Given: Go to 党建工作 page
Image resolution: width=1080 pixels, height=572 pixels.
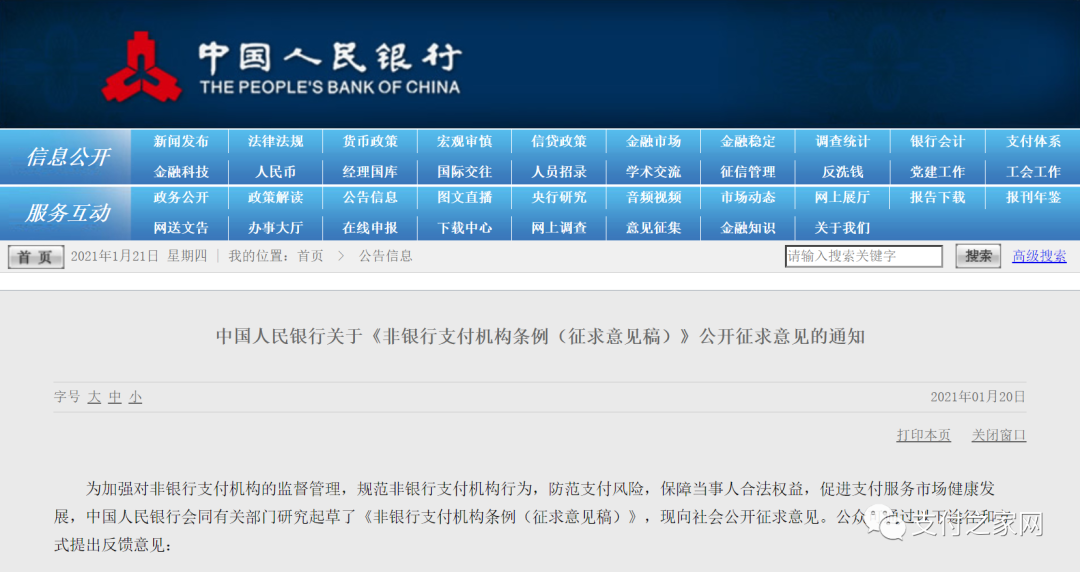Looking at the screenshot, I should [x=937, y=172].
